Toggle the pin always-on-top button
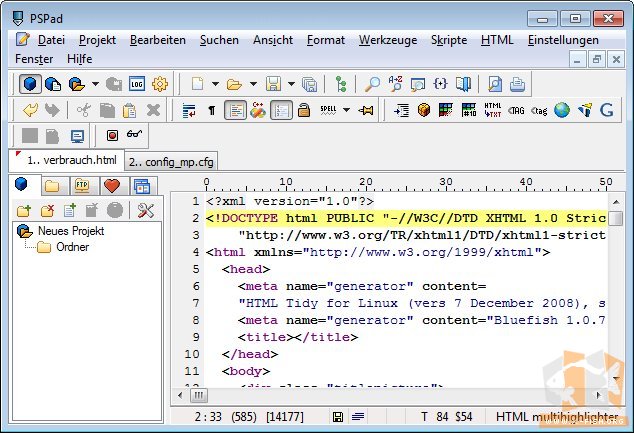Screen dimensions: 634x433 click(x=366, y=110)
